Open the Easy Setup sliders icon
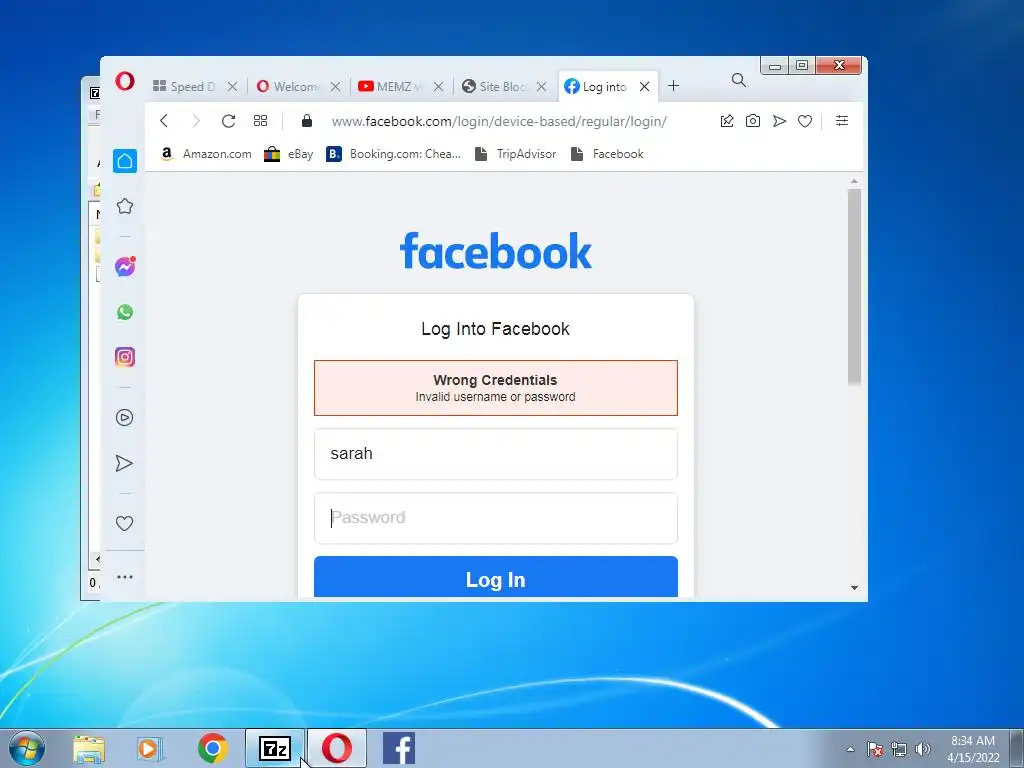Screen dimensions: 1024x768 point(842,121)
